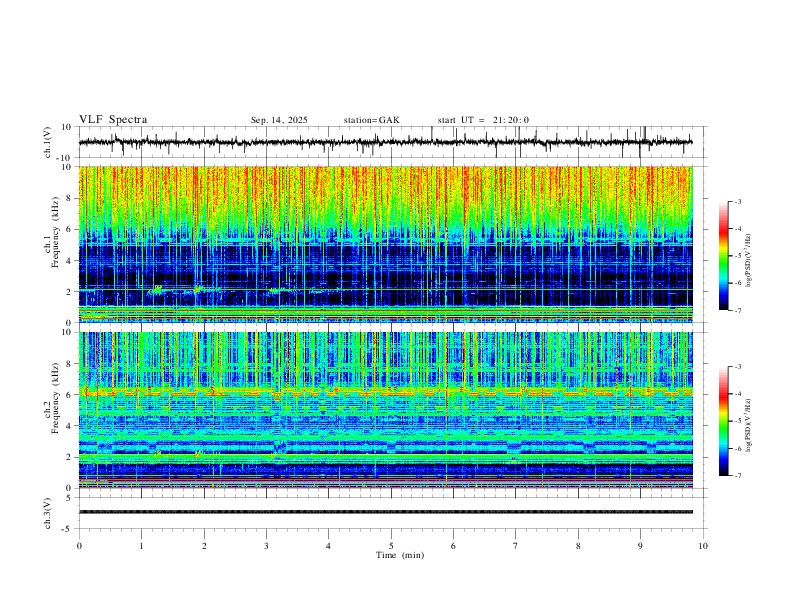This screenshot has height=612, width=792.
Task: Click the 'ch.3(V)' axis label
Action: click(48, 513)
